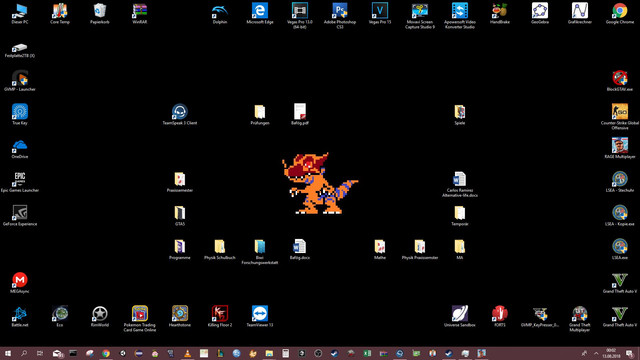The image size is (640, 360).
Task: Launch Universe Sandbox shortcut
Action: click(460, 316)
